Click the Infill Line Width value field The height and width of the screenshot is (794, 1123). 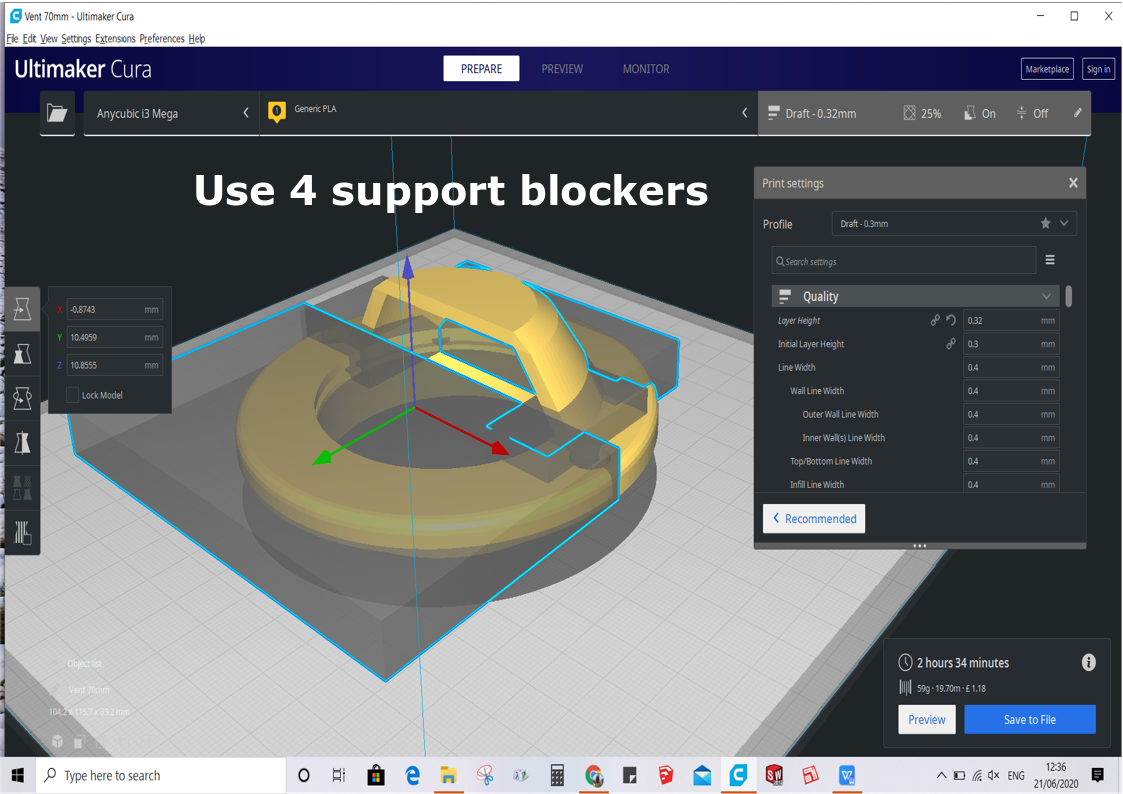(x=1011, y=485)
